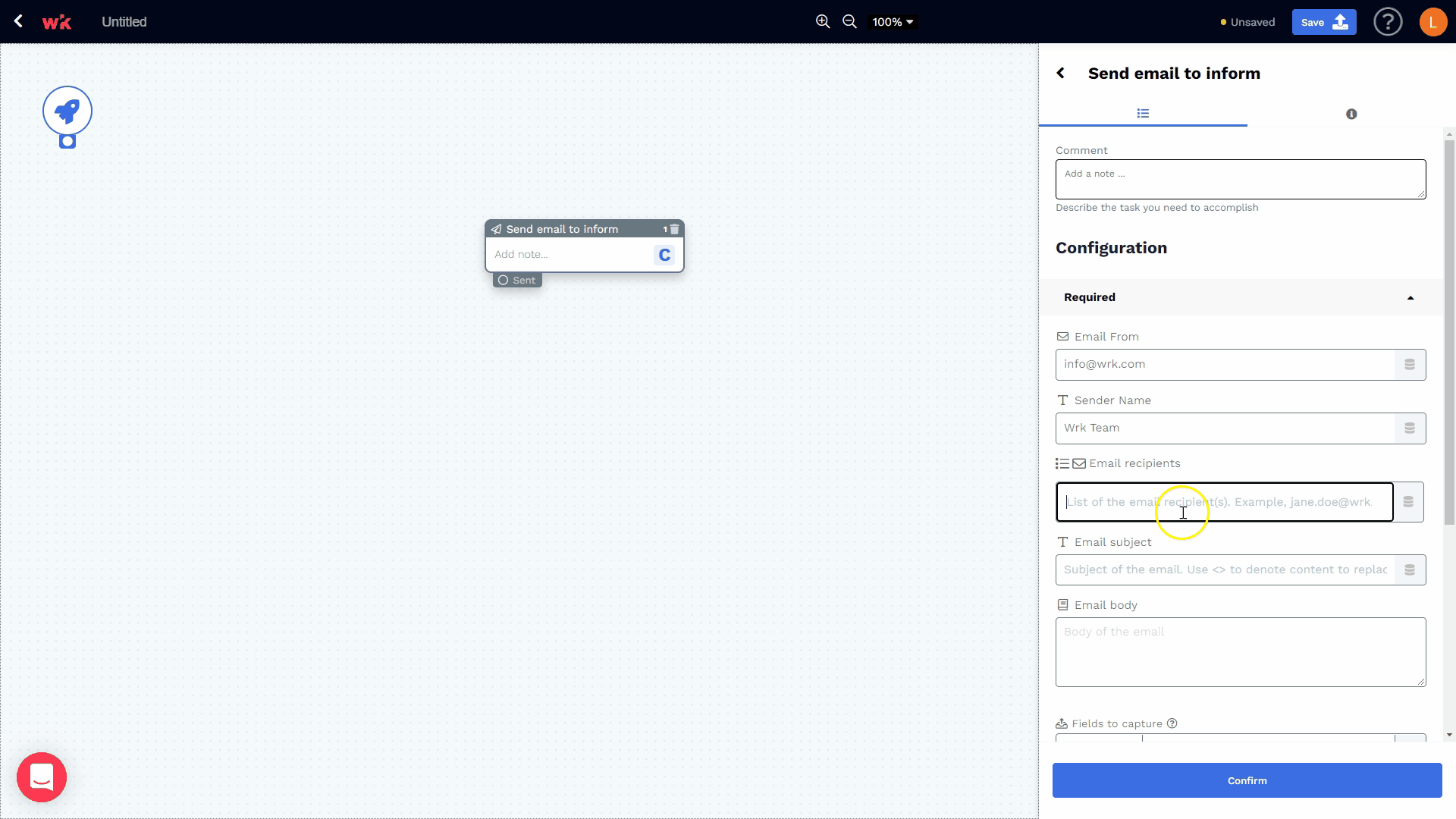Open data picker for Sender Name

coord(1410,428)
